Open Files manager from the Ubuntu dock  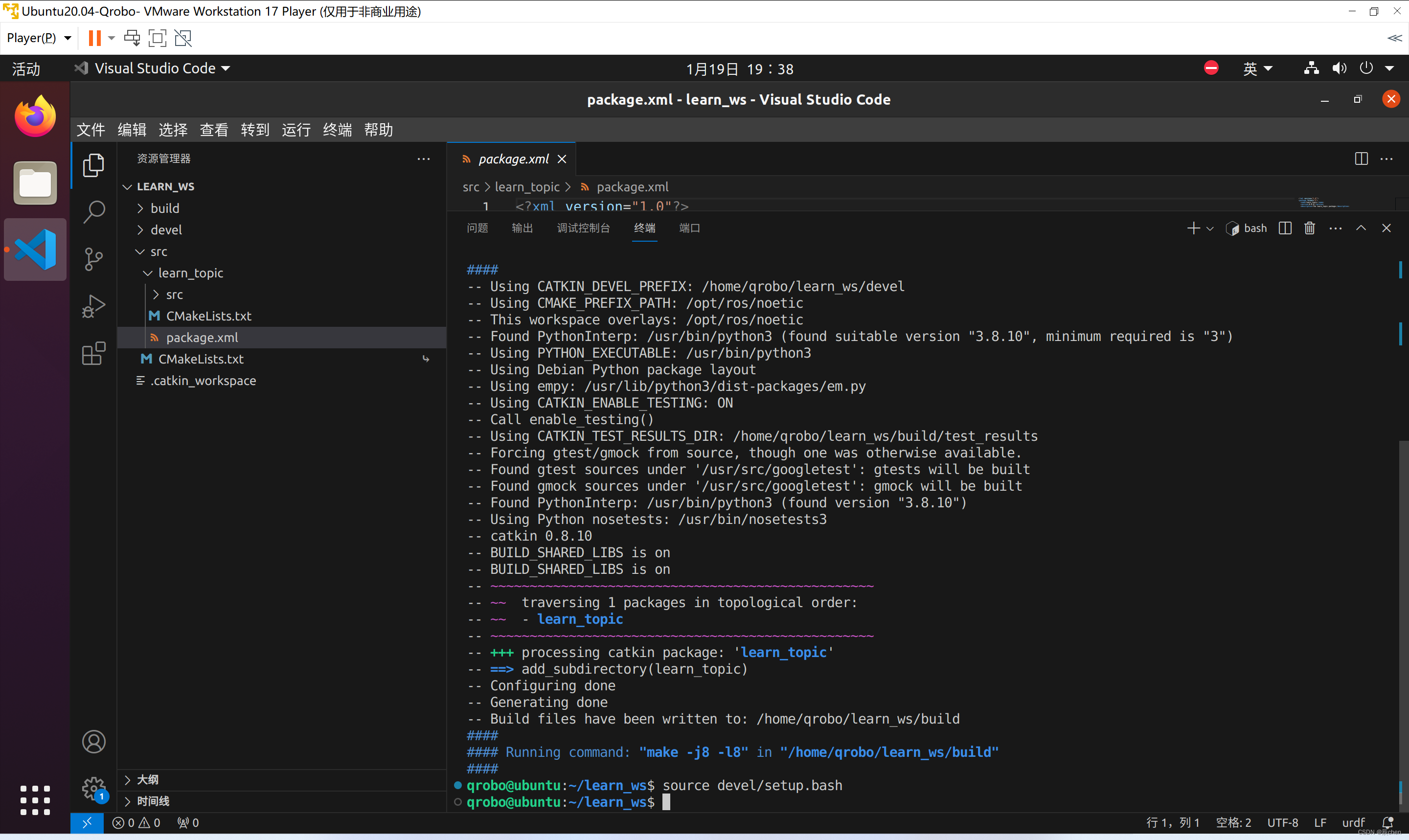pyautogui.click(x=35, y=182)
